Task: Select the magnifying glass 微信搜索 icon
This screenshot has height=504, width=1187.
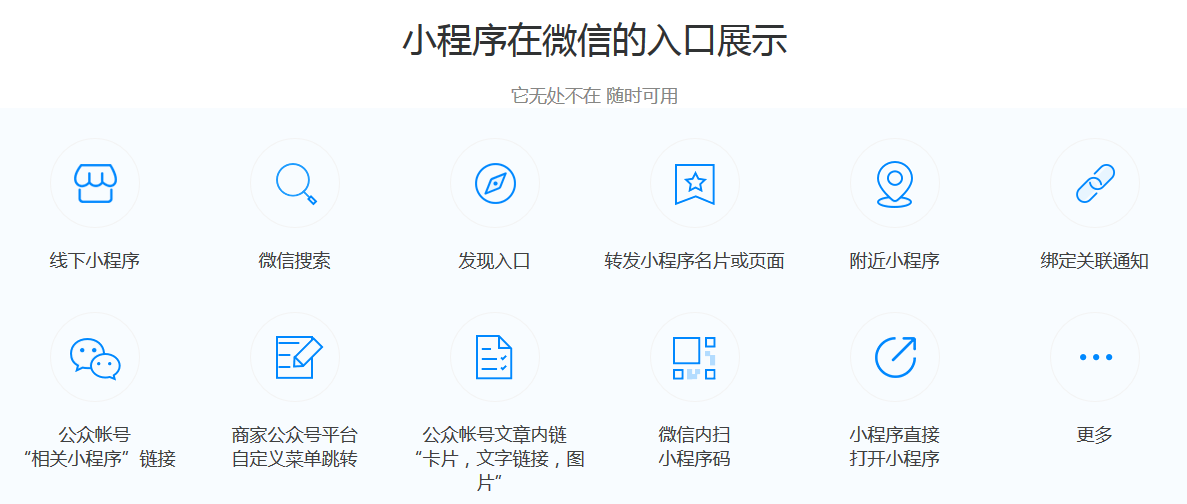Action: click(x=295, y=183)
